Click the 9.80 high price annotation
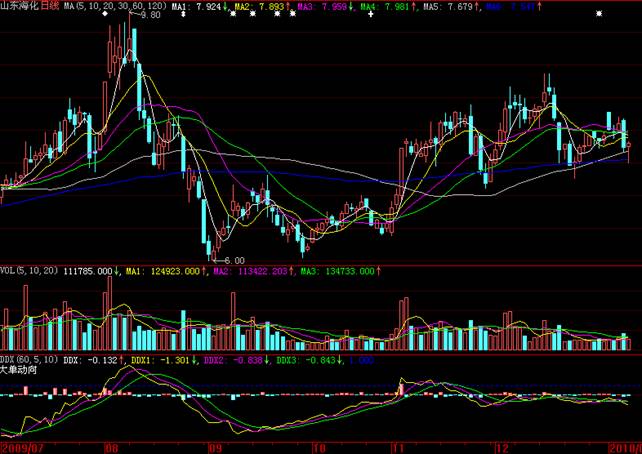The height and width of the screenshot is (454, 642). pos(150,15)
